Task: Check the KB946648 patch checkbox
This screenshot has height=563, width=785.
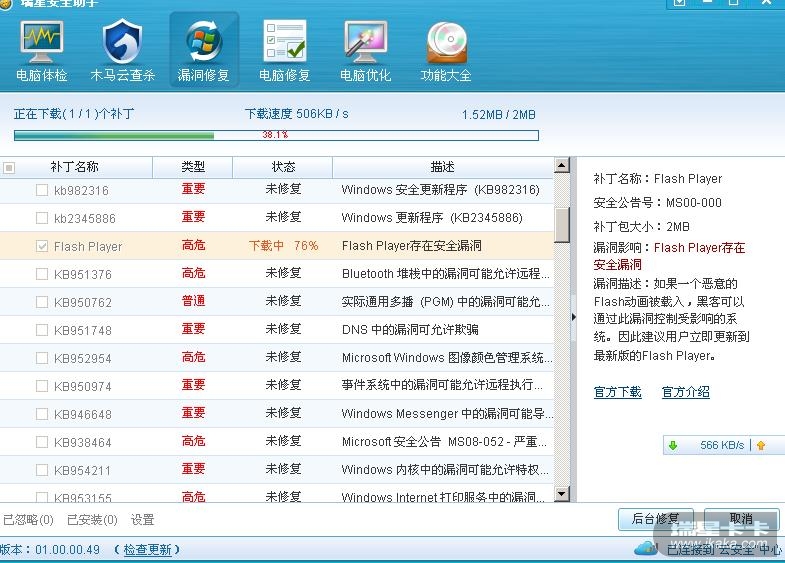Action: [42, 414]
